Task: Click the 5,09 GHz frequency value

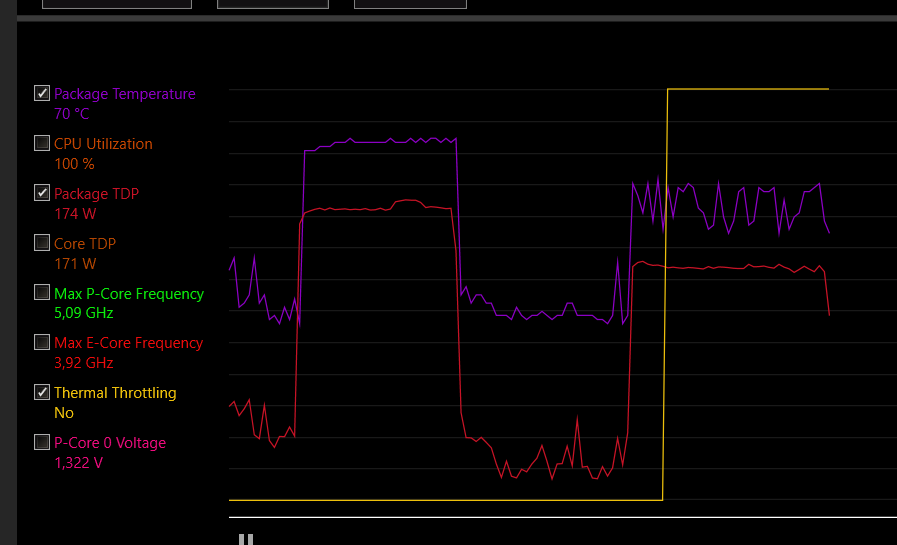Action: pyautogui.click(x=84, y=313)
